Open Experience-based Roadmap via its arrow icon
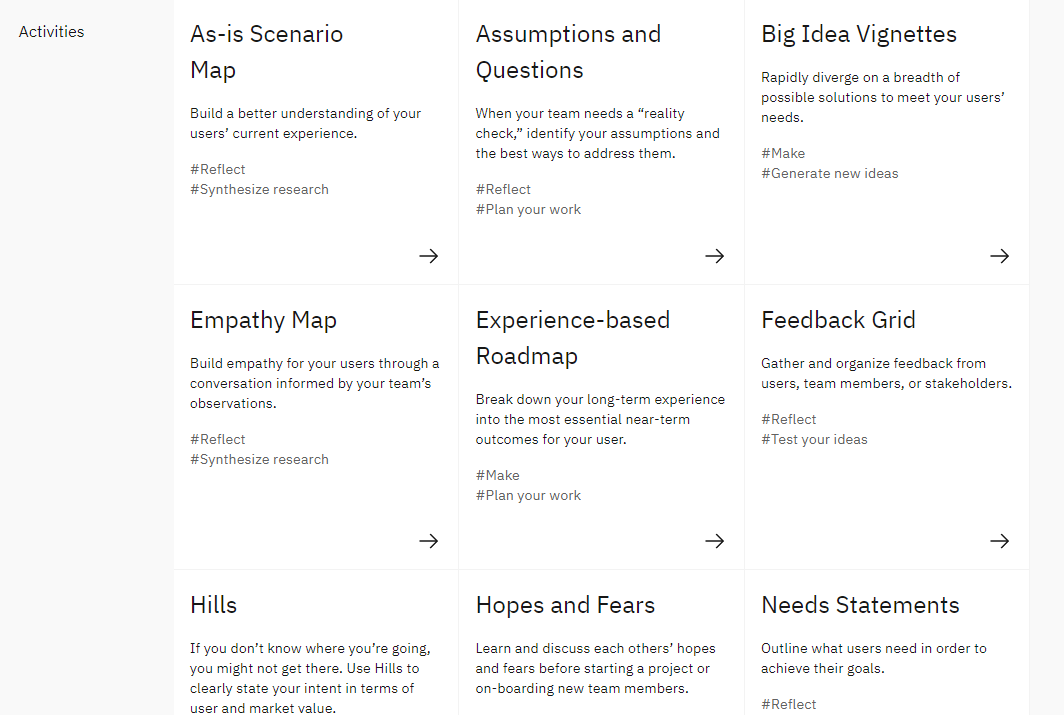Viewport: 1064px width, 715px height. (714, 541)
